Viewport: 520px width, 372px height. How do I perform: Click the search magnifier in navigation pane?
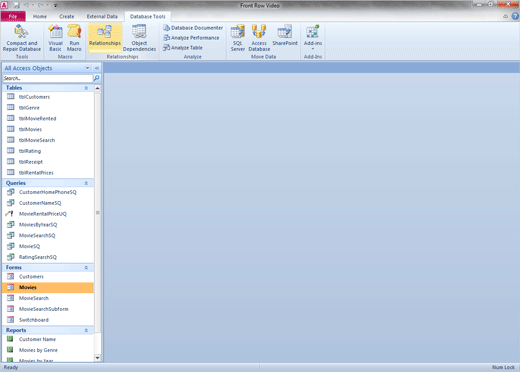(97, 78)
